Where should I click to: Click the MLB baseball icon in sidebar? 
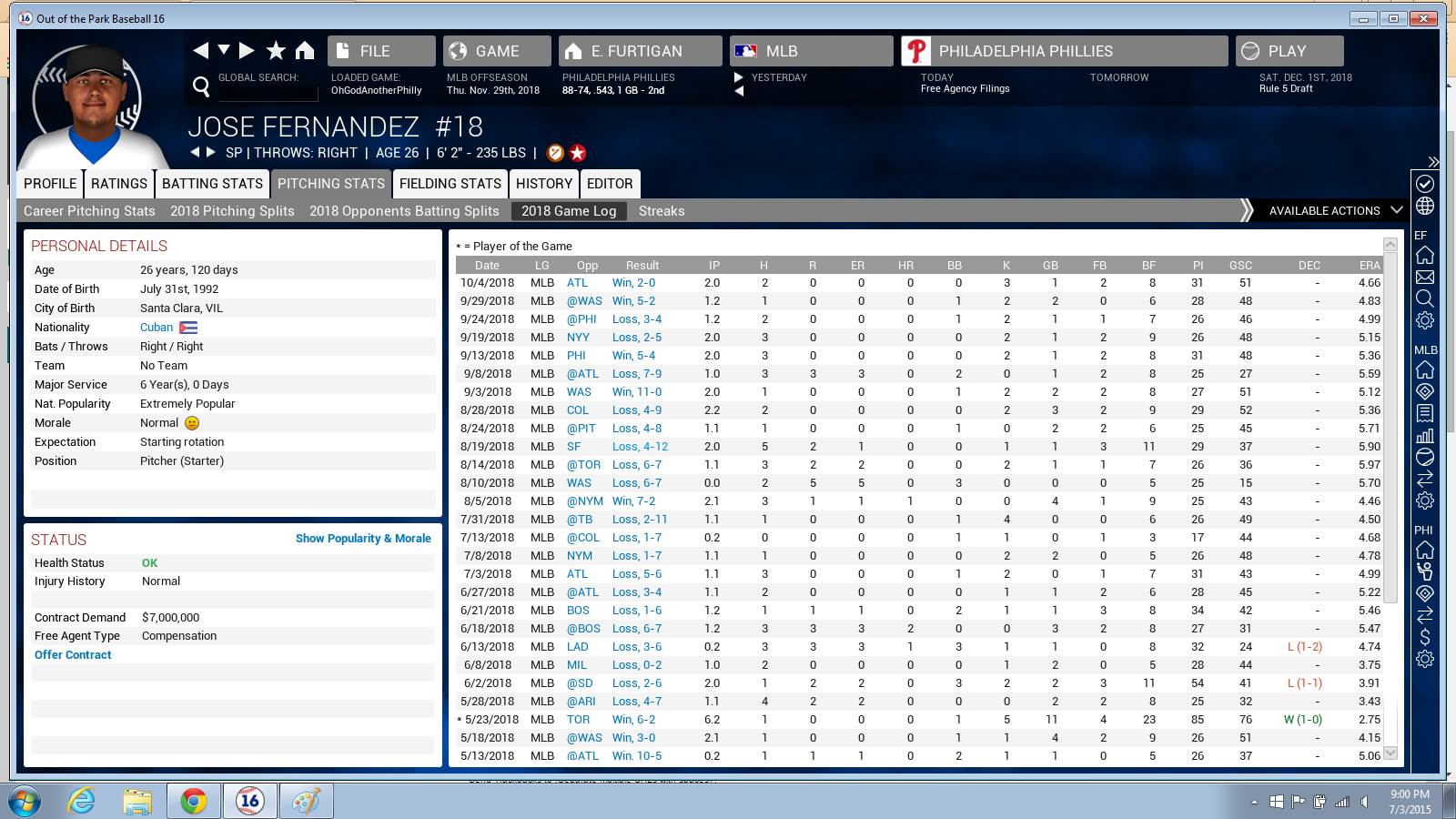[x=1425, y=457]
